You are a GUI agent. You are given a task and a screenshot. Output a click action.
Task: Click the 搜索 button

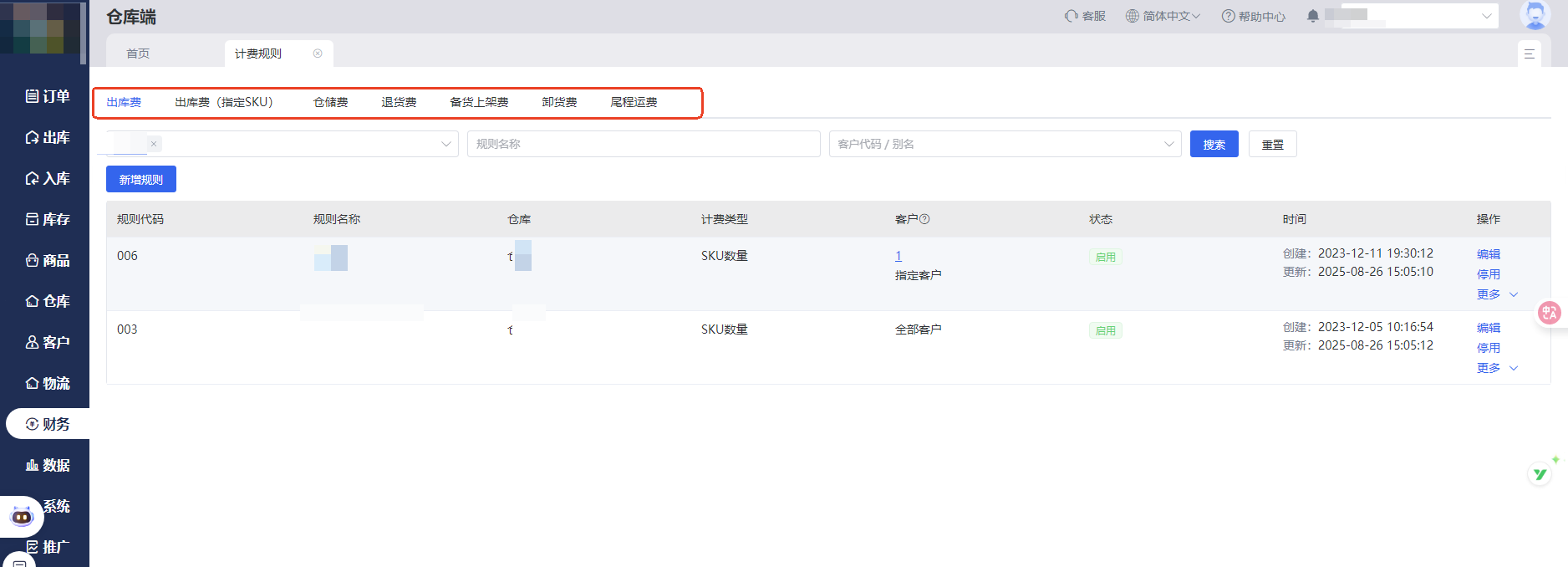(1214, 145)
